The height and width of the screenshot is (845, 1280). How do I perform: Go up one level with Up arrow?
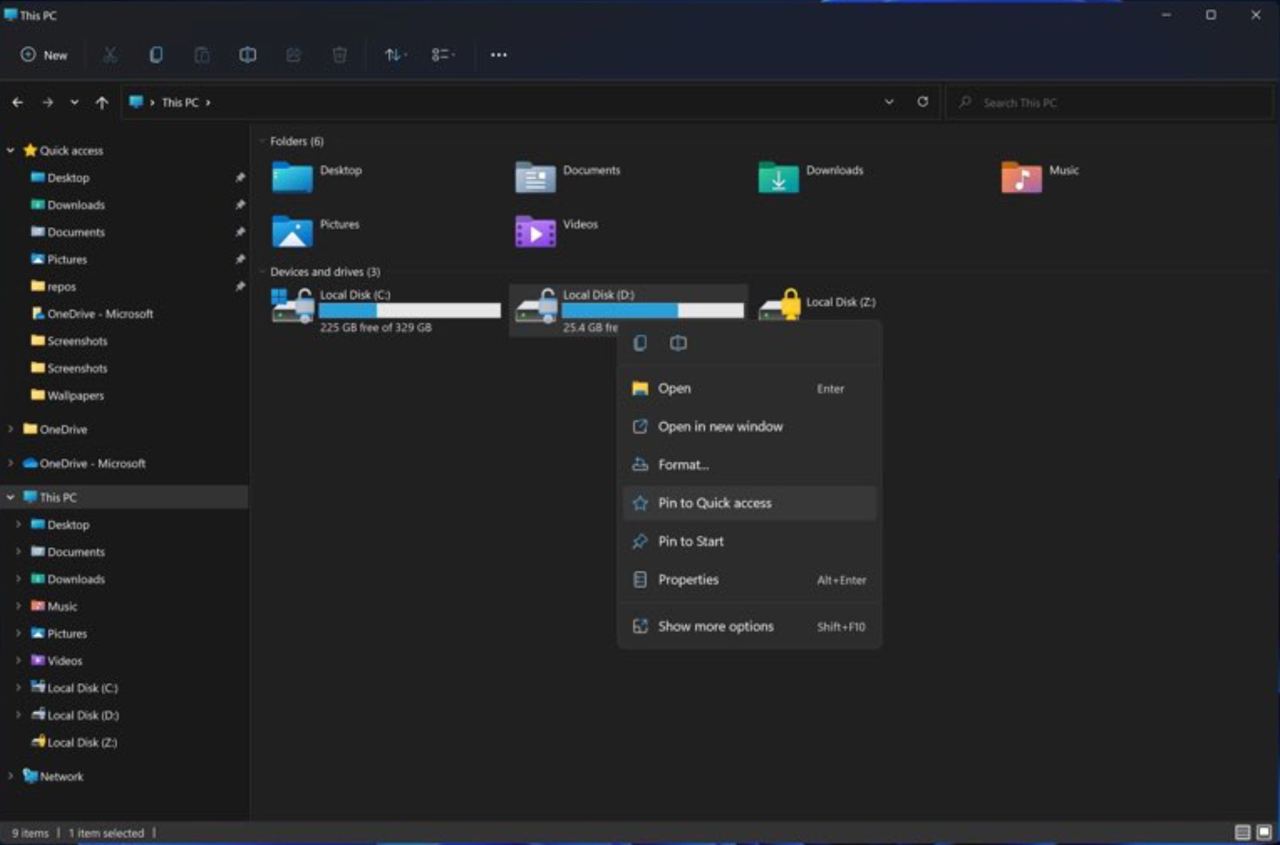tap(101, 102)
